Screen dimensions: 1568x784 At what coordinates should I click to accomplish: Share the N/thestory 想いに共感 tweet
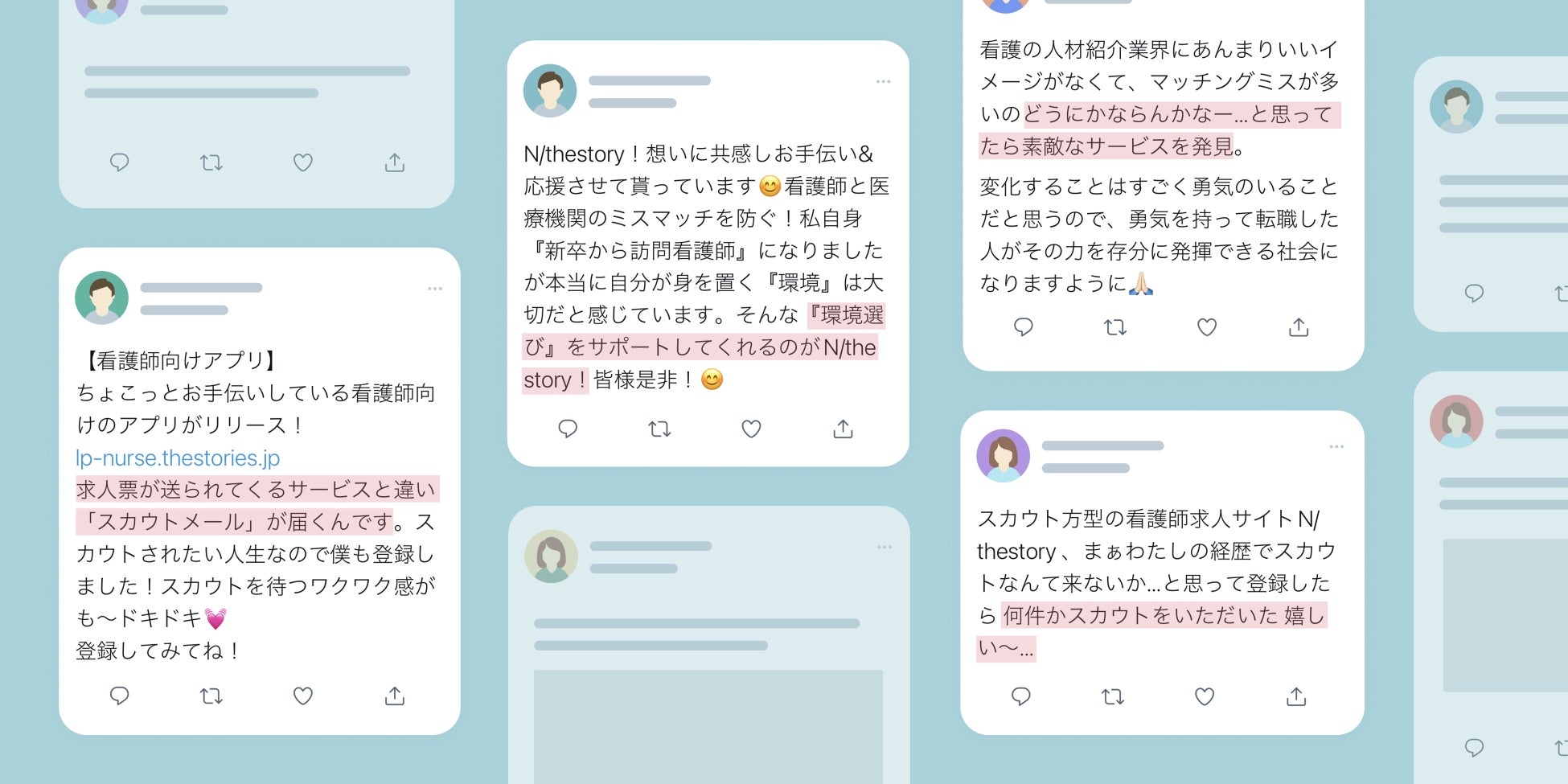[843, 429]
